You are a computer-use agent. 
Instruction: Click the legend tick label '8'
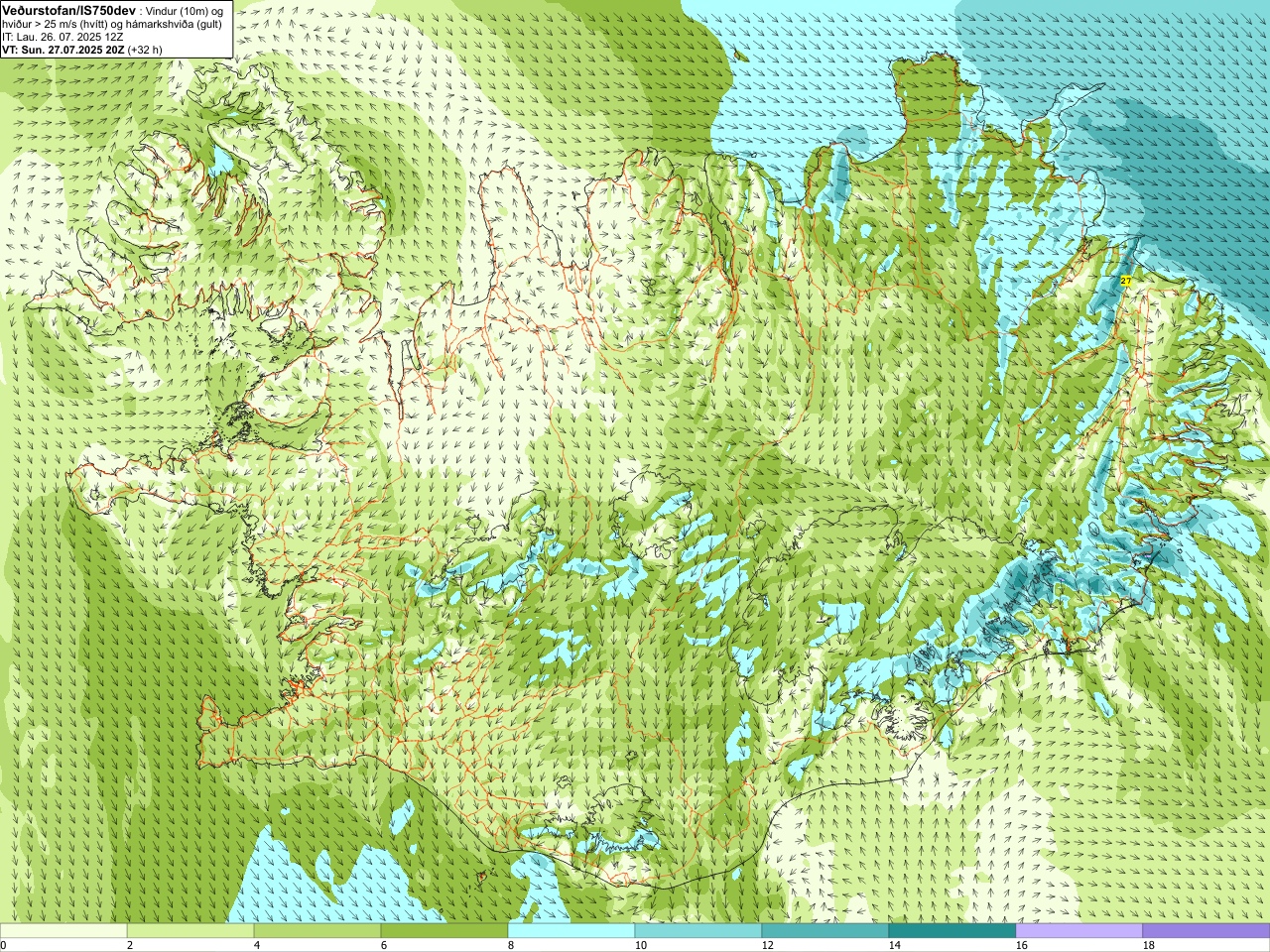click(511, 945)
